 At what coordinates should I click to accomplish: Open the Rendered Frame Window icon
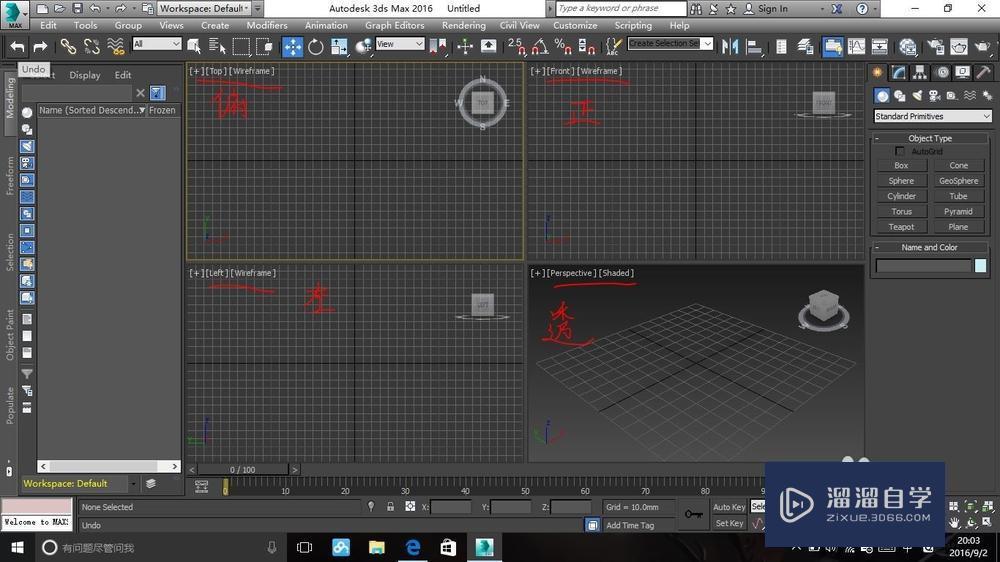[959, 47]
